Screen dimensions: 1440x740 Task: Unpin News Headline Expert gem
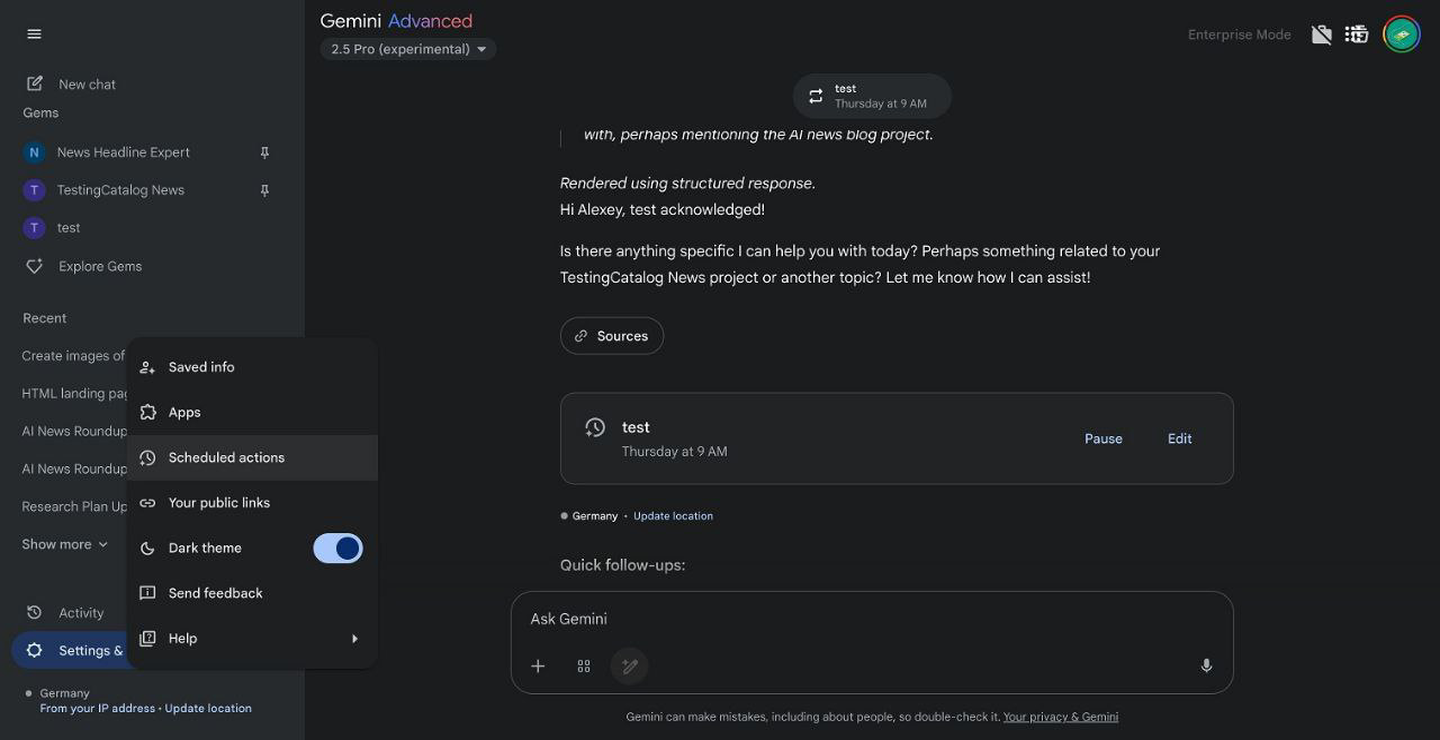click(265, 152)
